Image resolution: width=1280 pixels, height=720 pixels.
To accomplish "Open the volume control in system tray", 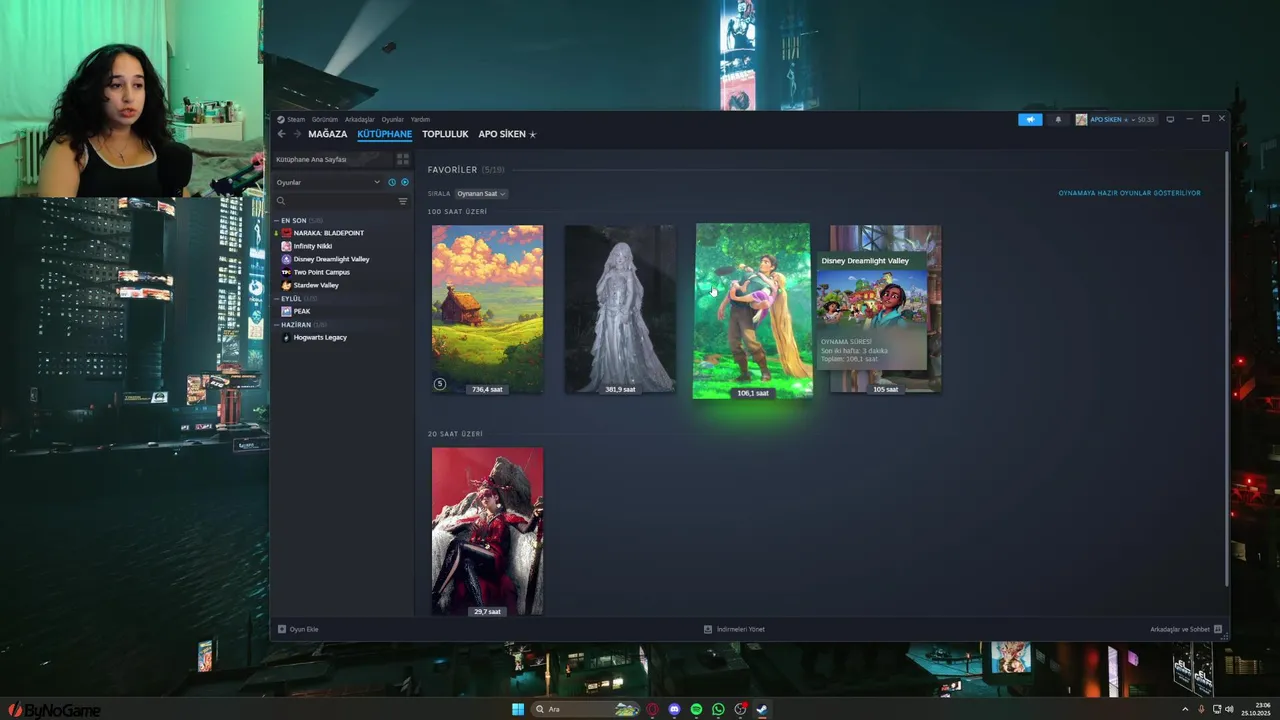I will pyautogui.click(x=1229, y=709).
